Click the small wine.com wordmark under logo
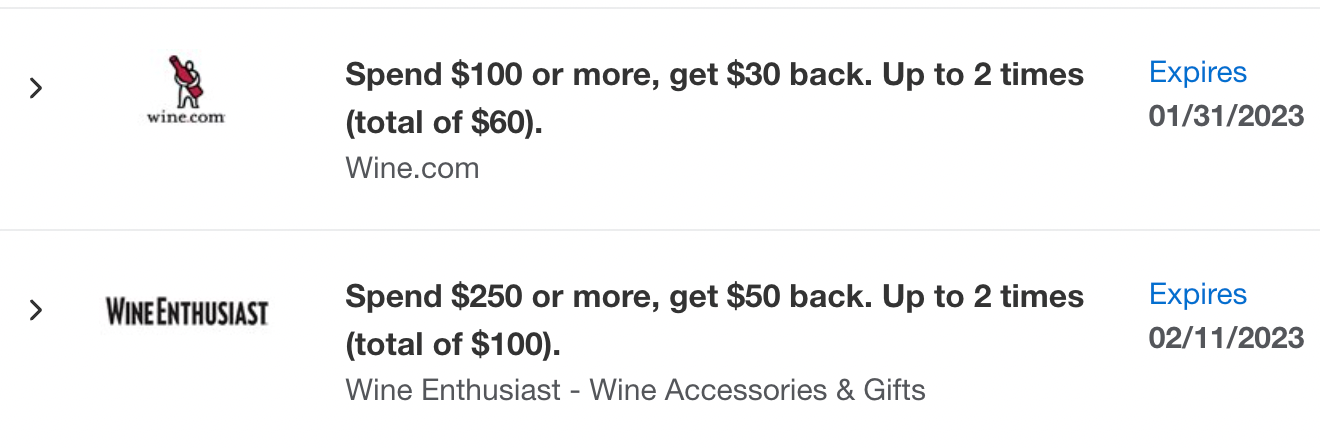 [186, 116]
